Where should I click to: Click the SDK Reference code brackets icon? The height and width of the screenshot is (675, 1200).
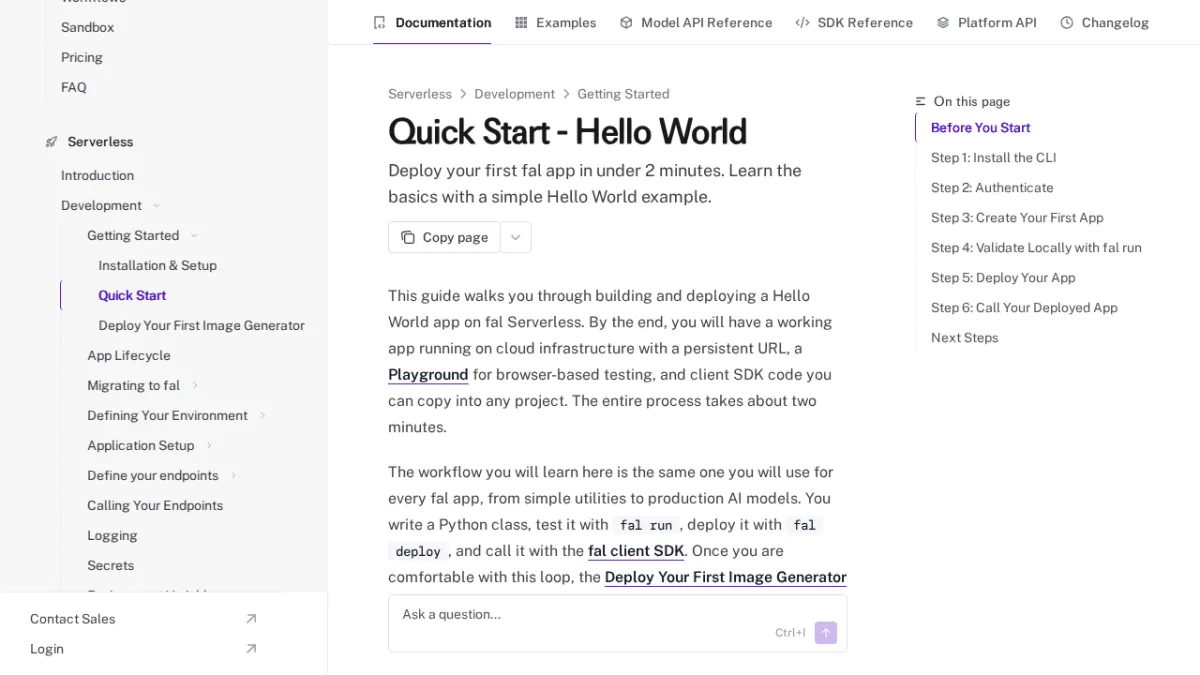click(x=802, y=22)
